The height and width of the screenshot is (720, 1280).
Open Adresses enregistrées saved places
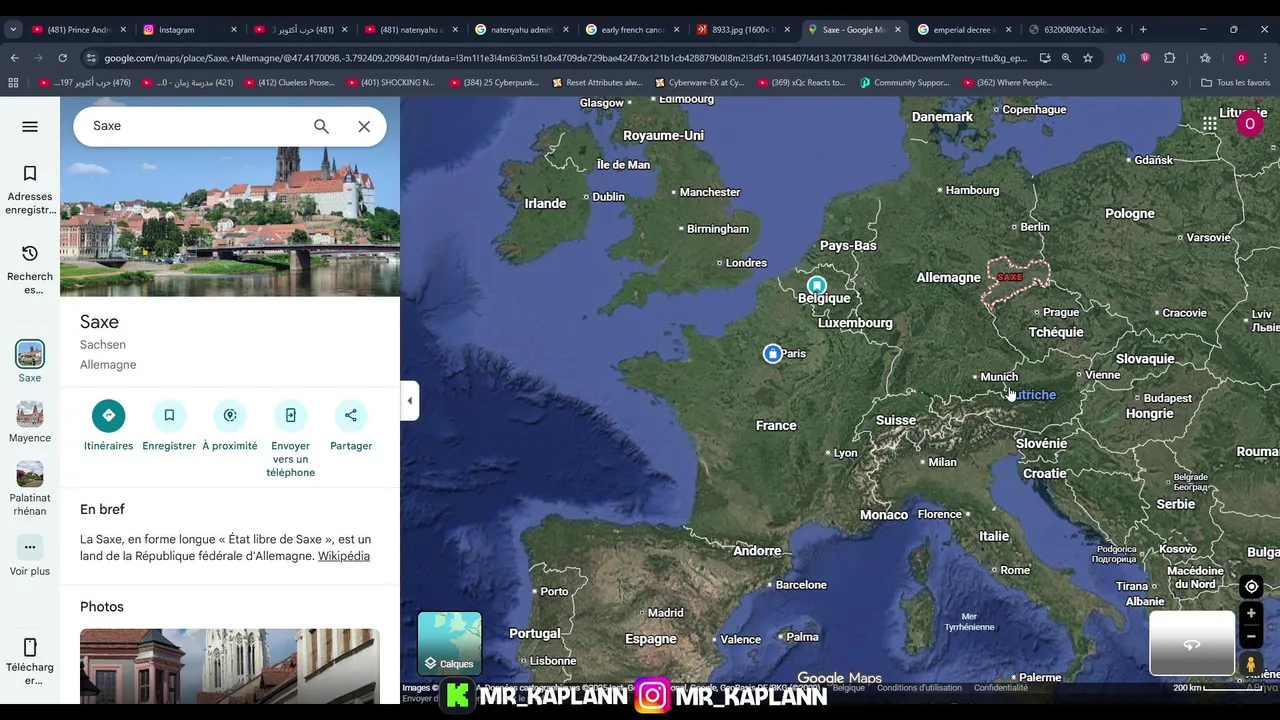(30, 190)
